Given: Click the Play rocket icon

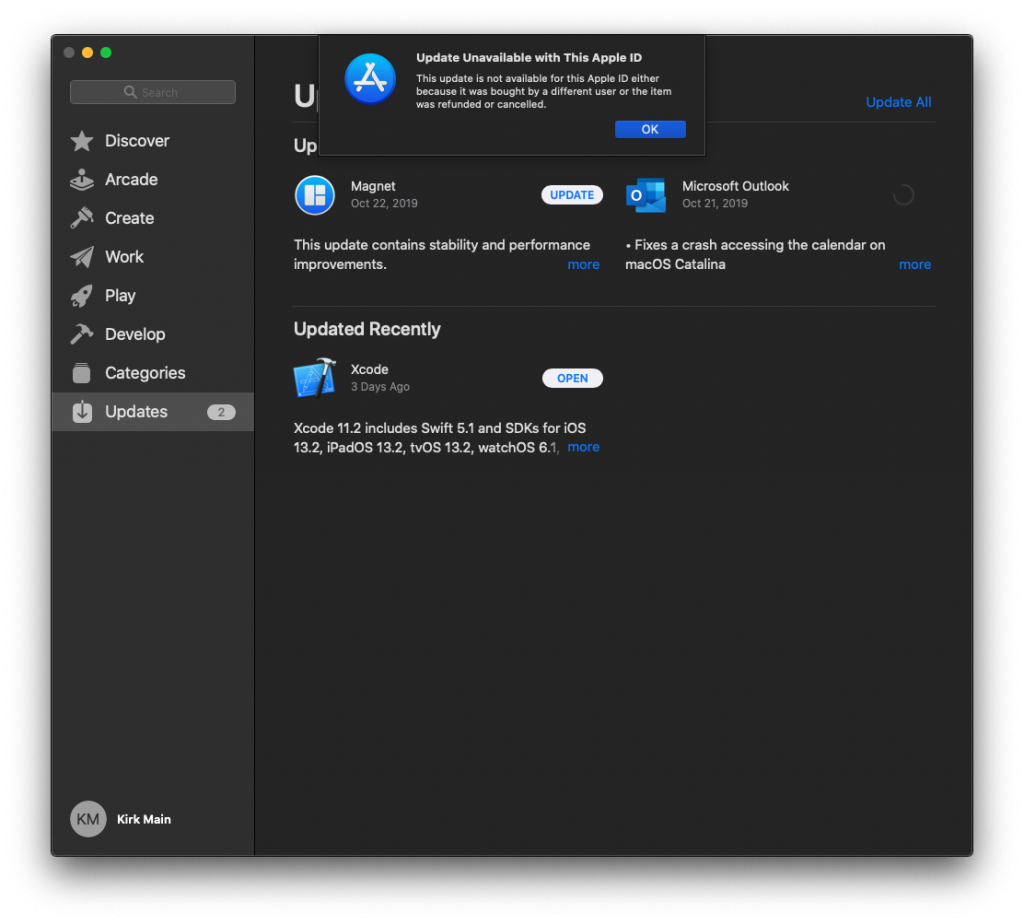Looking at the screenshot, I should (82, 296).
